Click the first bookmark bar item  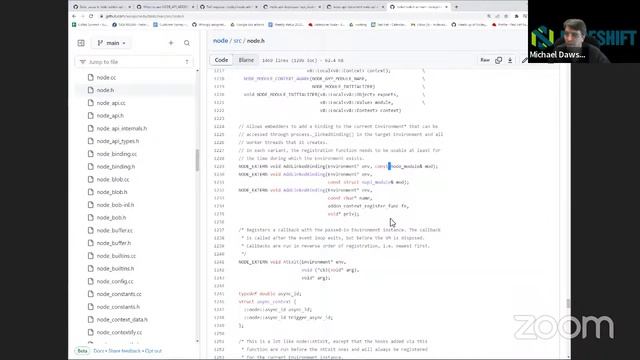tap(90, 24)
